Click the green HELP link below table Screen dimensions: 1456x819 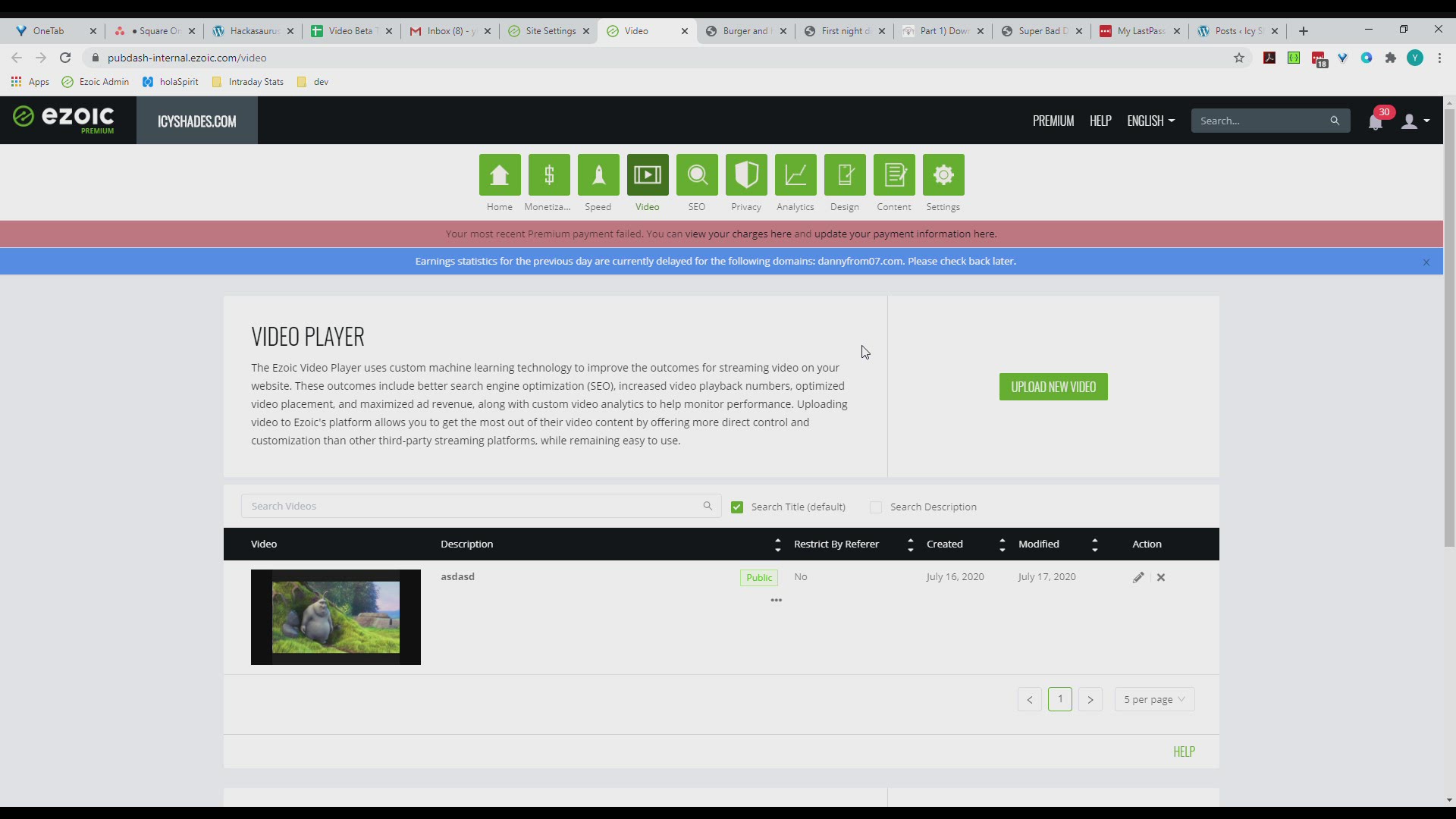pos(1184,752)
